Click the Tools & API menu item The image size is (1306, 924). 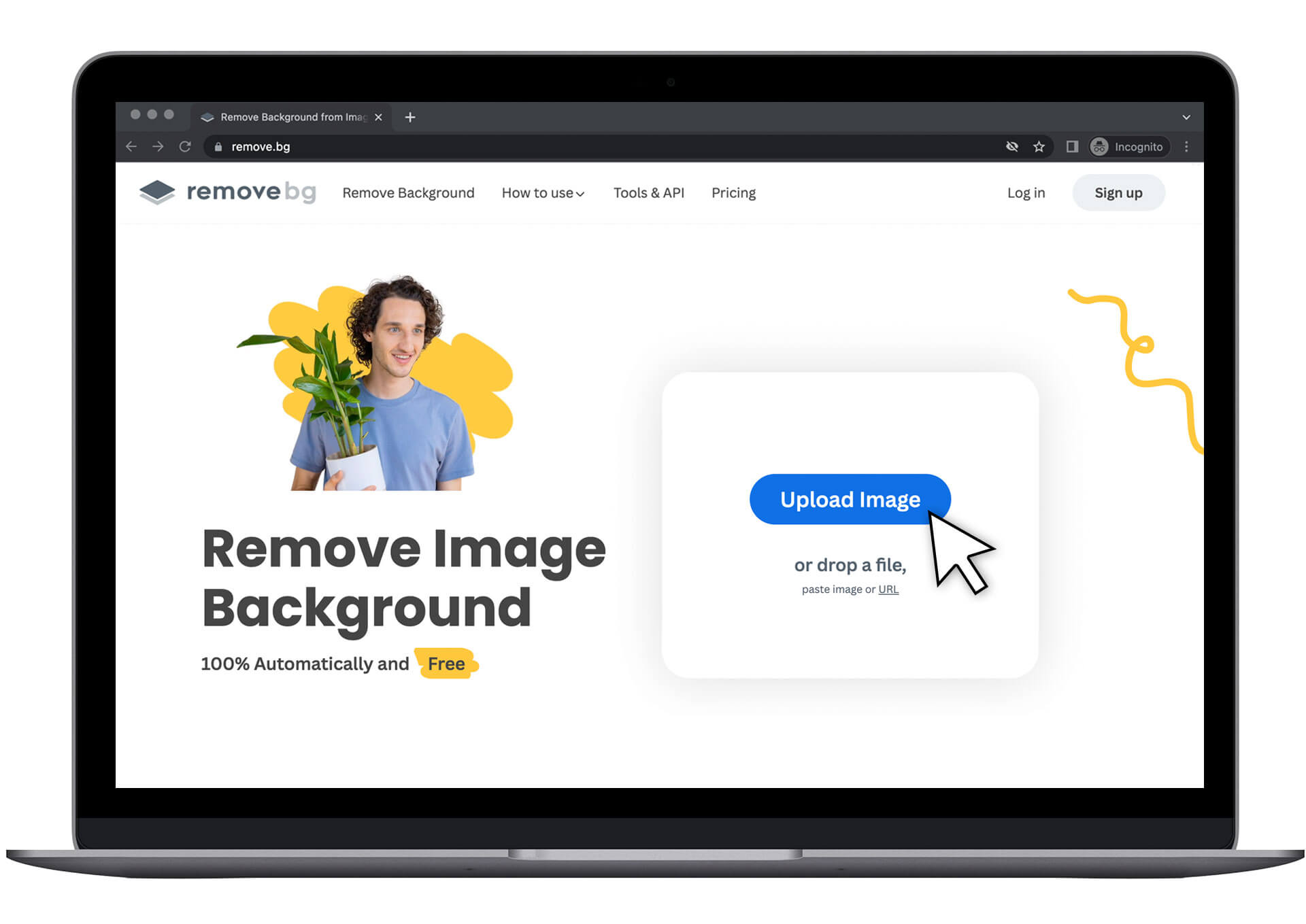pyautogui.click(x=649, y=193)
